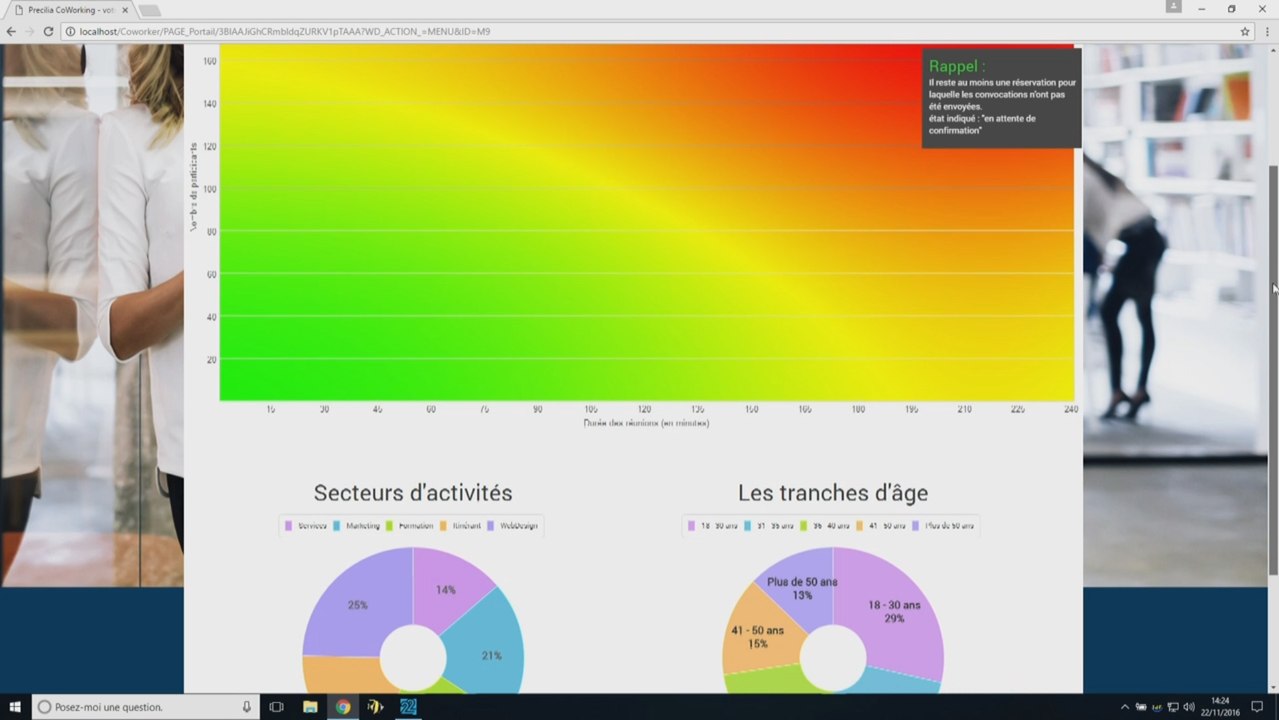Open the taskbar clock showing 14:24
This screenshot has height=720, width=1279.
coord(1221,707)
